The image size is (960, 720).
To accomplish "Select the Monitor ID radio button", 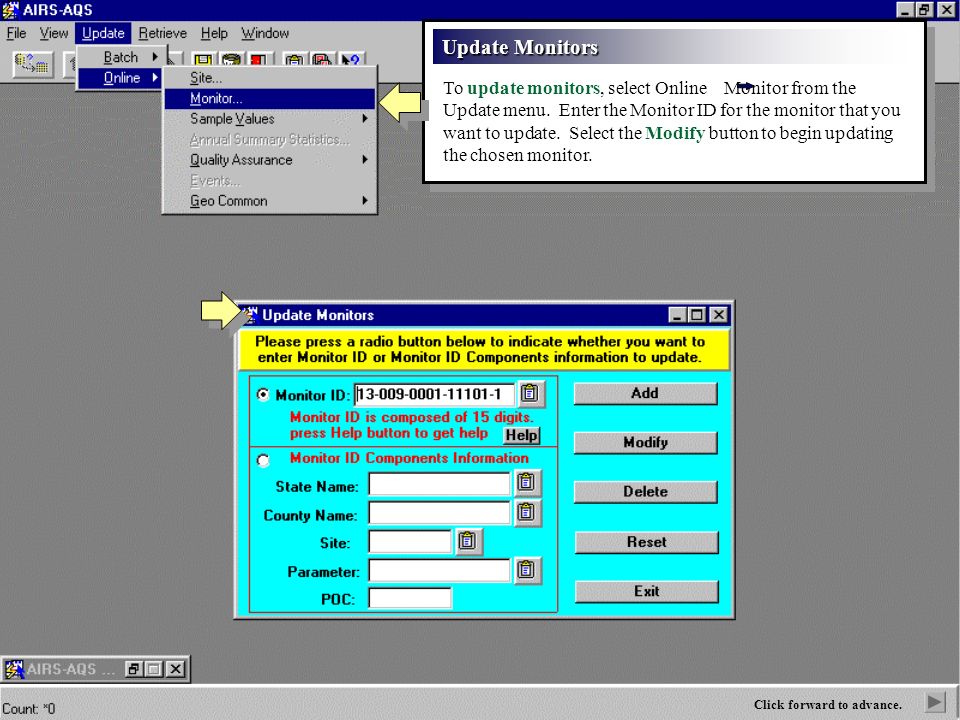I will 263,395.
